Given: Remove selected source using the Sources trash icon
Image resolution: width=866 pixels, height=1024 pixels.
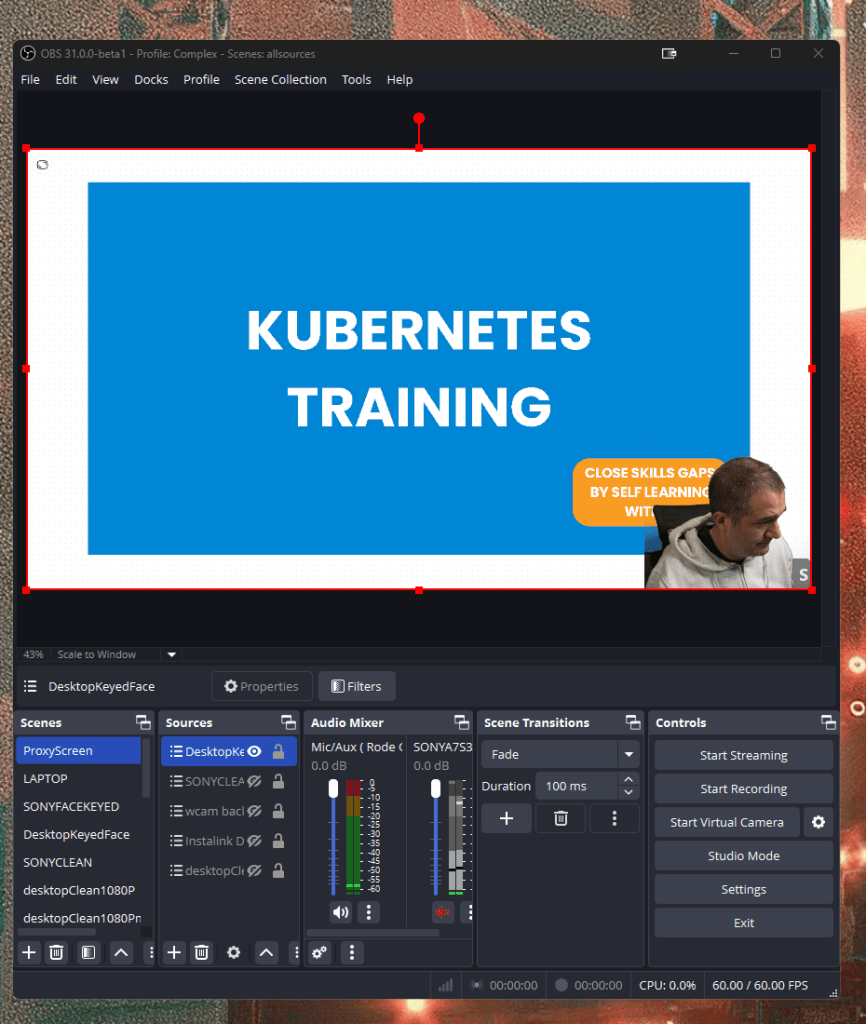Looking at the screenshot, I should (x=201, y=952).
